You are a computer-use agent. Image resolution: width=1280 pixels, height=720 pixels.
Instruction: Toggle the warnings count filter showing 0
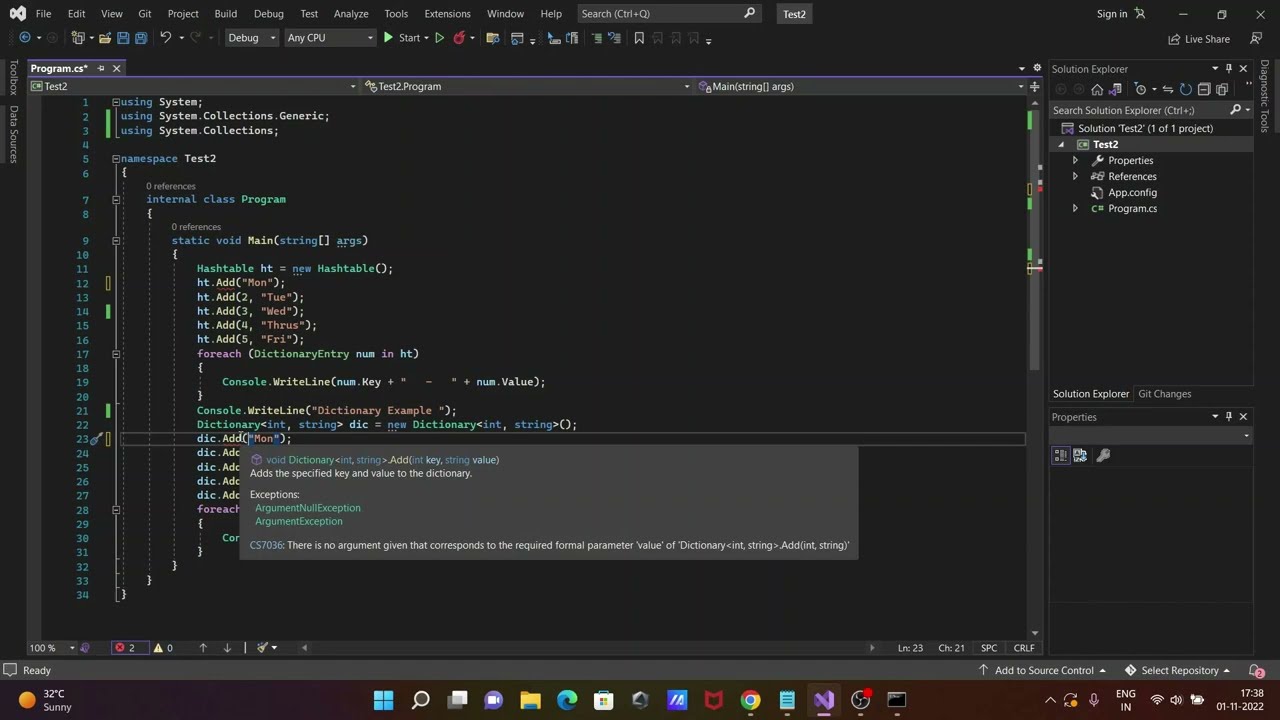click(x=162, y=648)
